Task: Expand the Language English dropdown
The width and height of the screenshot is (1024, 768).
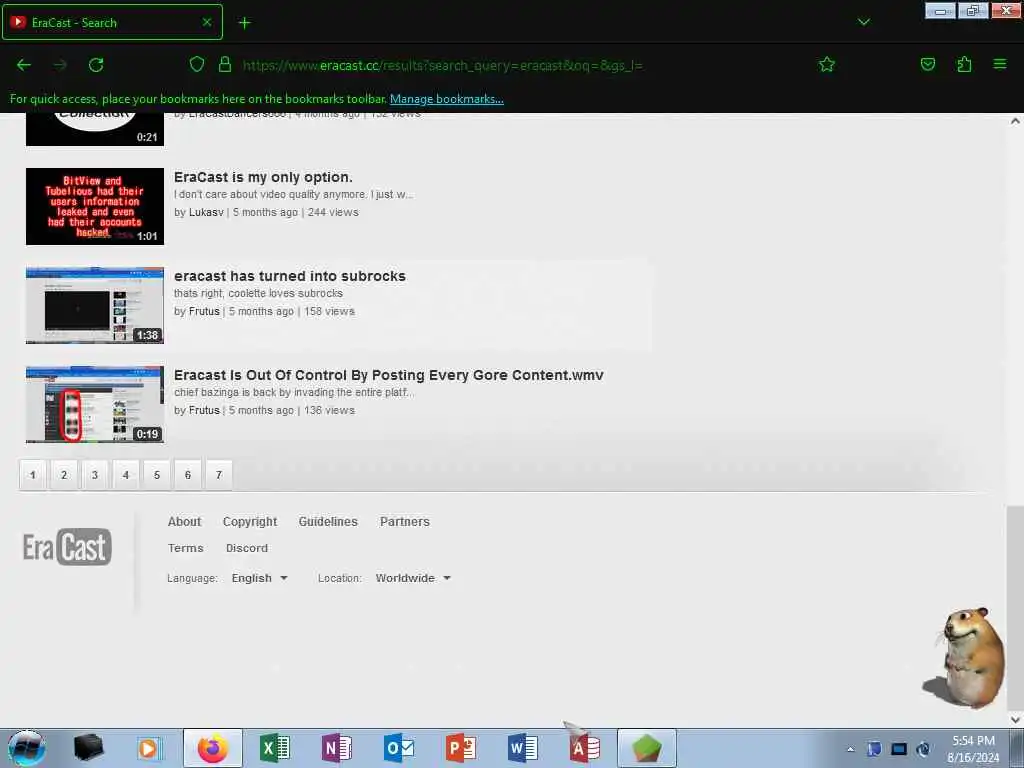Action: (x=259, y=578)
